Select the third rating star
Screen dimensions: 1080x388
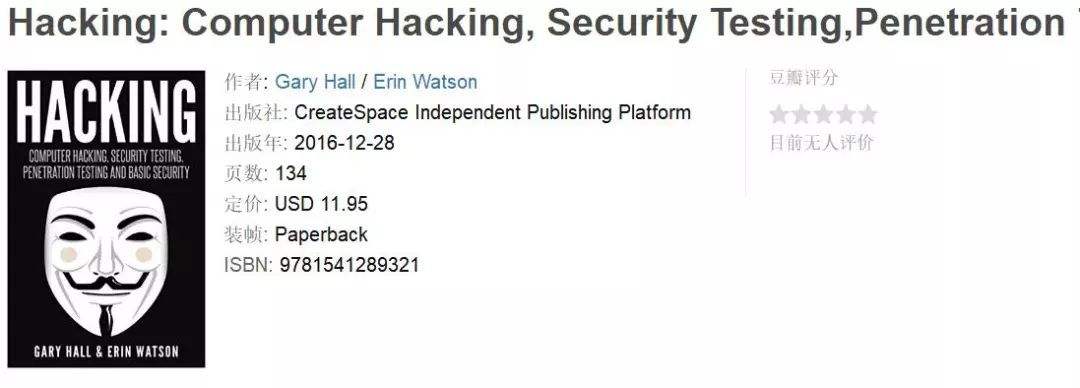(x=823, y=114)
